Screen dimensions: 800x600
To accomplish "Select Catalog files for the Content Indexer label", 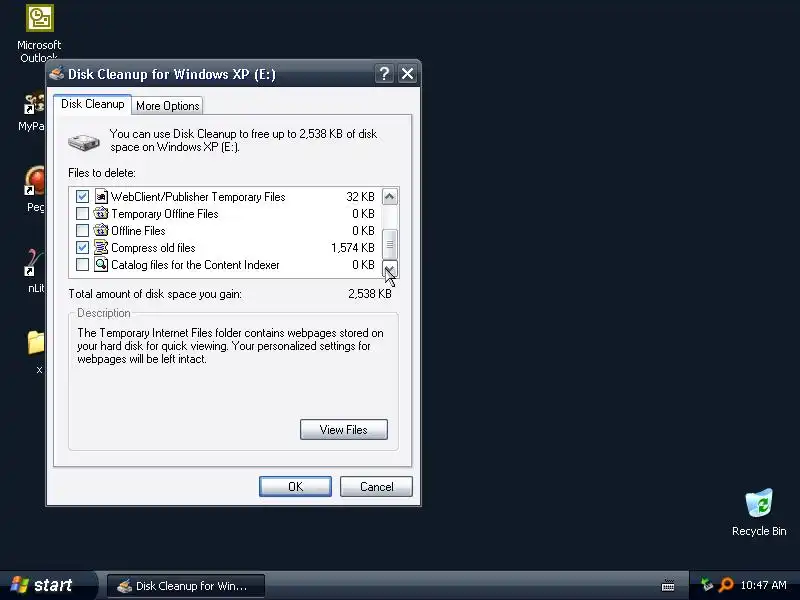I will coord(195,265).
